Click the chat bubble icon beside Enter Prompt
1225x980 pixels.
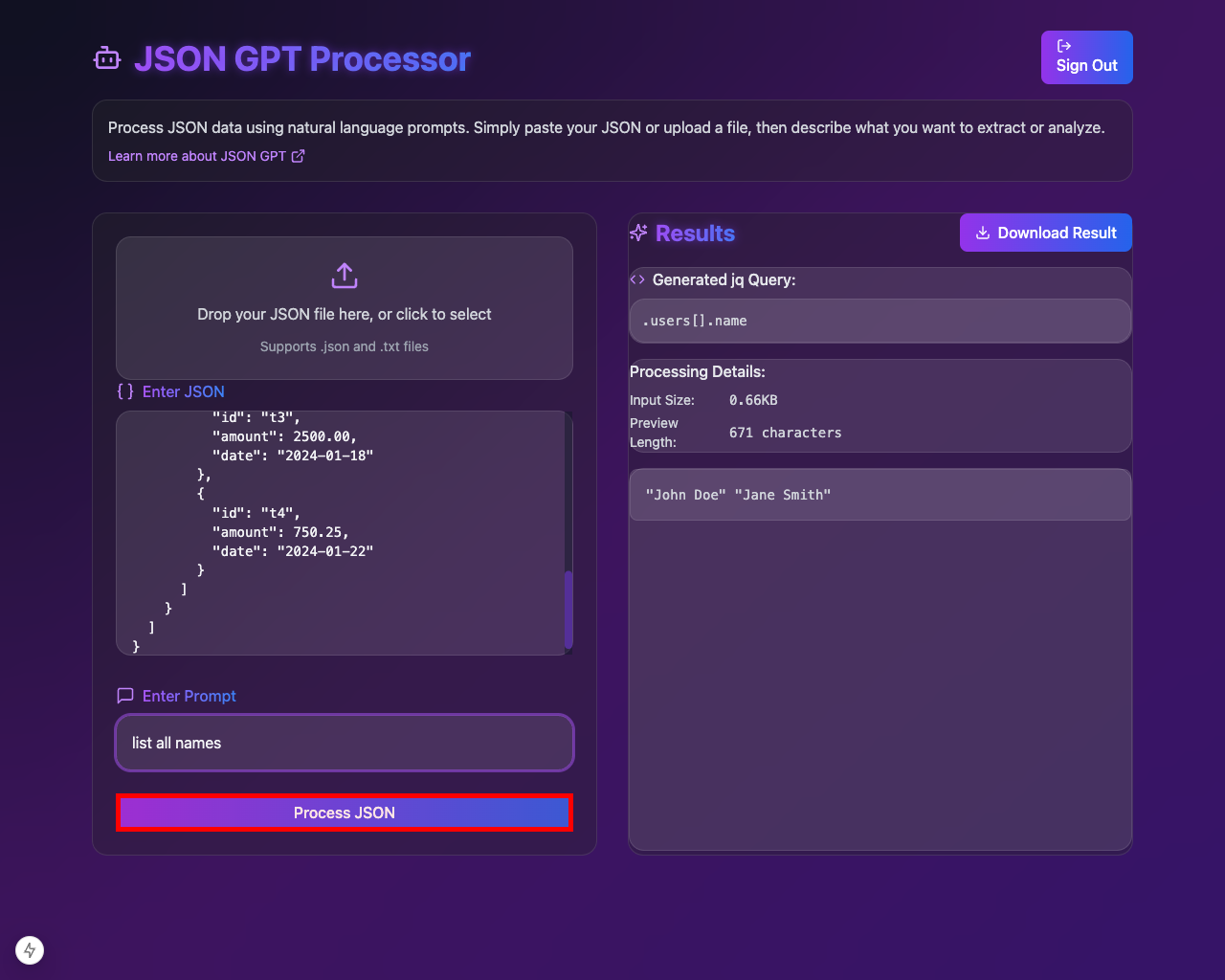point(125,696)
